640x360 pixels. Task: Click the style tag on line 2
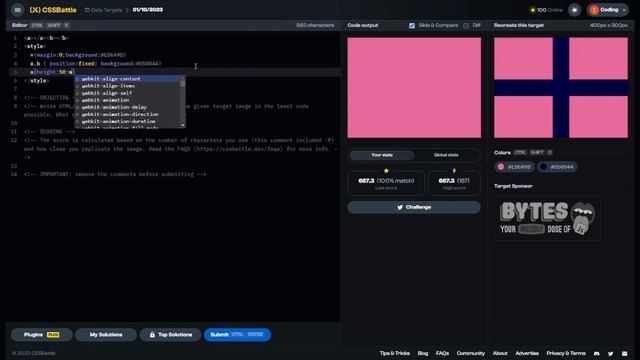click(35, 47)
